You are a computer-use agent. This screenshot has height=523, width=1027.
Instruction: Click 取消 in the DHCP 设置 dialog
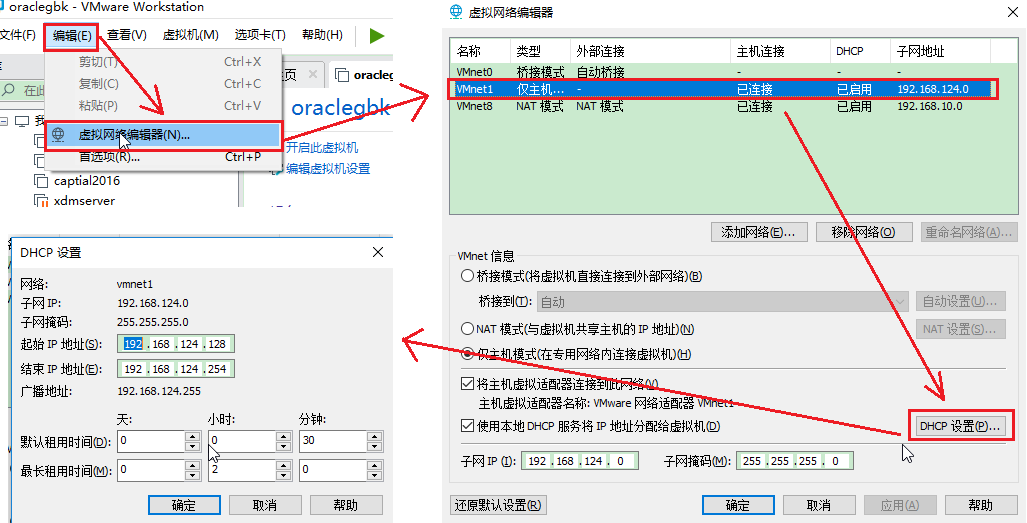click(265, 505)
